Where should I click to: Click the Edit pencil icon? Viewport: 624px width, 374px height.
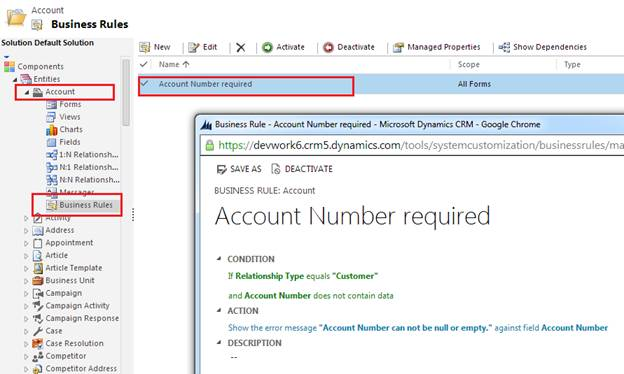click(x=193, y=47)
